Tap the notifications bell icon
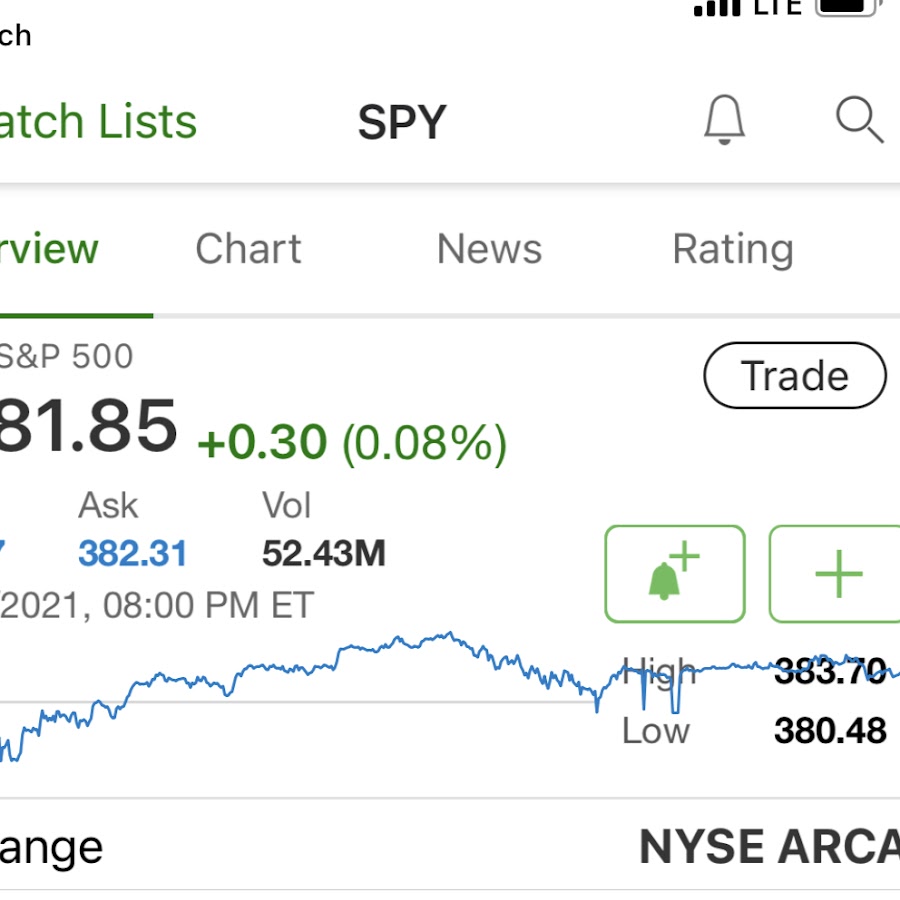Viewport: 900px width, 900px height. (724, 119)
